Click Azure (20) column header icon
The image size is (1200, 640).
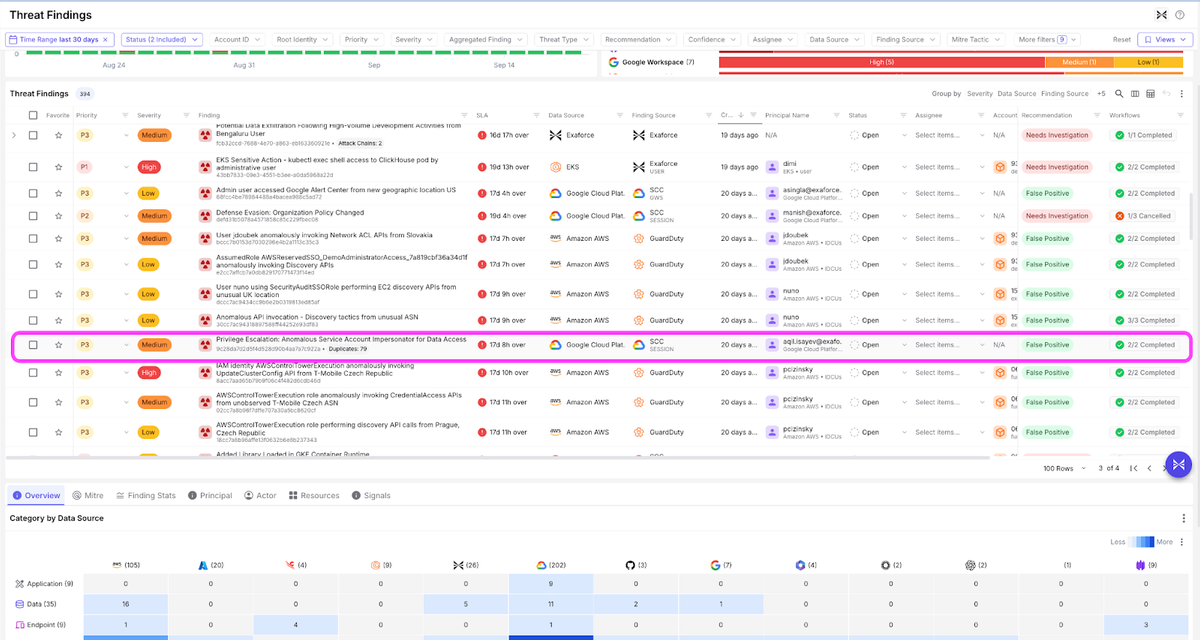pos(203,565)
